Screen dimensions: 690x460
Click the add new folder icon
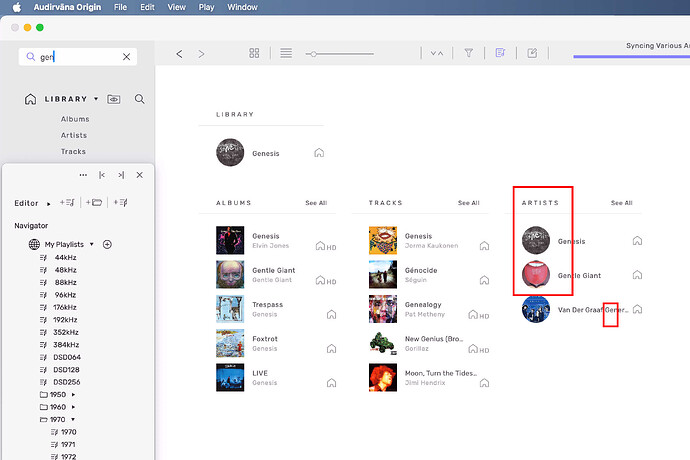click(94, 202)
